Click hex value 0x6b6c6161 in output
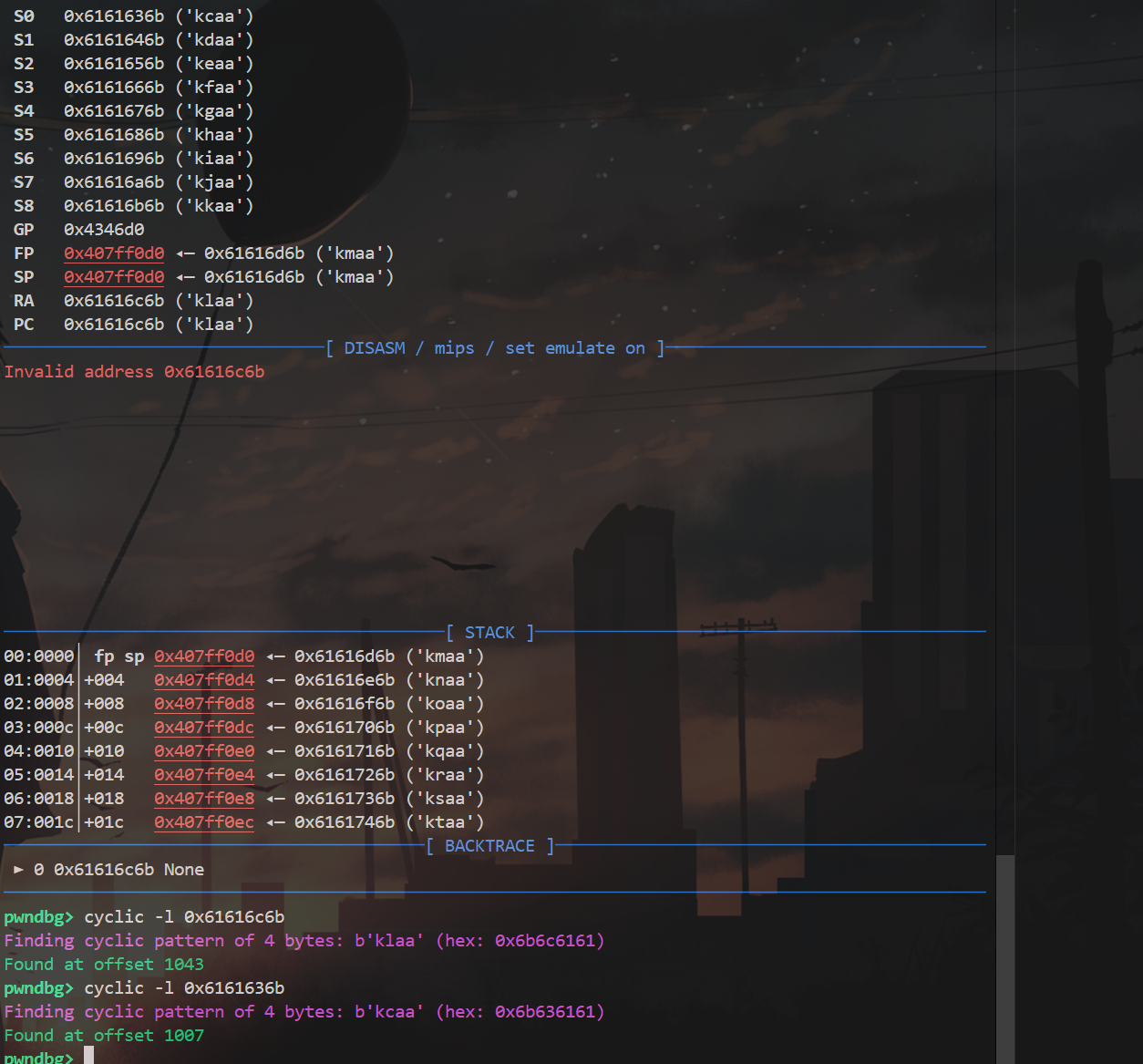 (545, 941)
